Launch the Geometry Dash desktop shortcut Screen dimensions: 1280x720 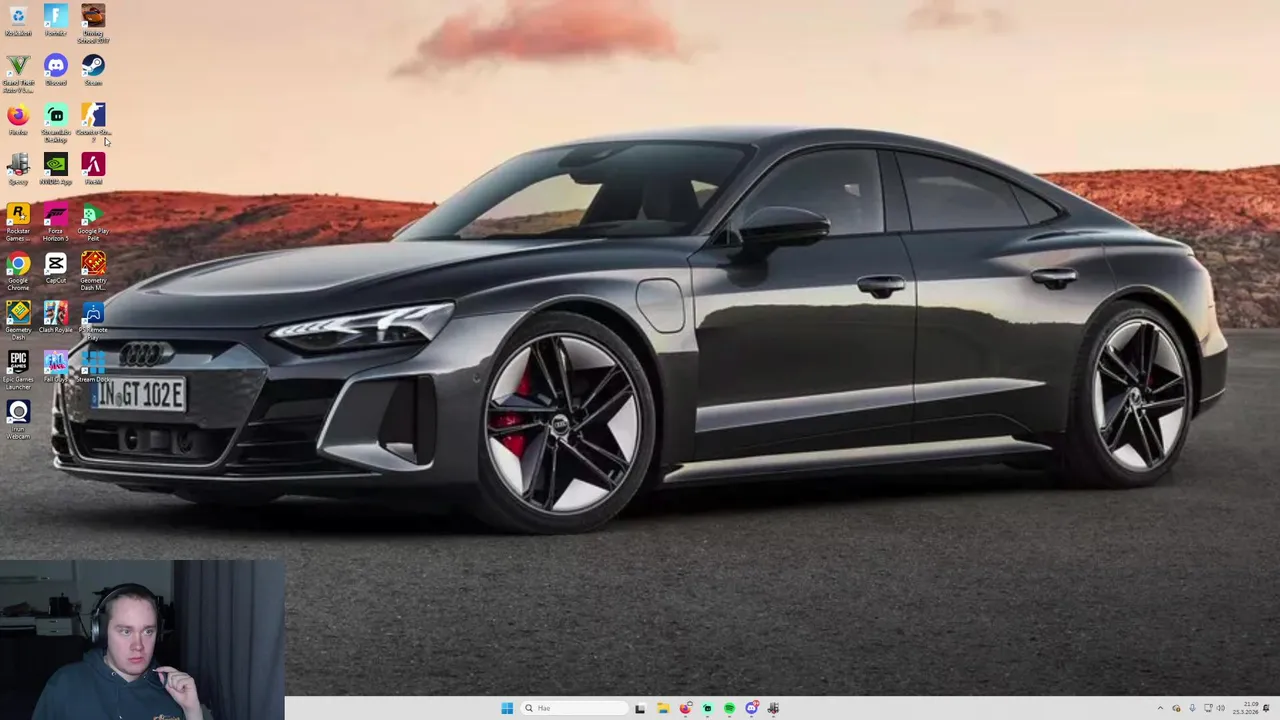[x=18, y=321]
